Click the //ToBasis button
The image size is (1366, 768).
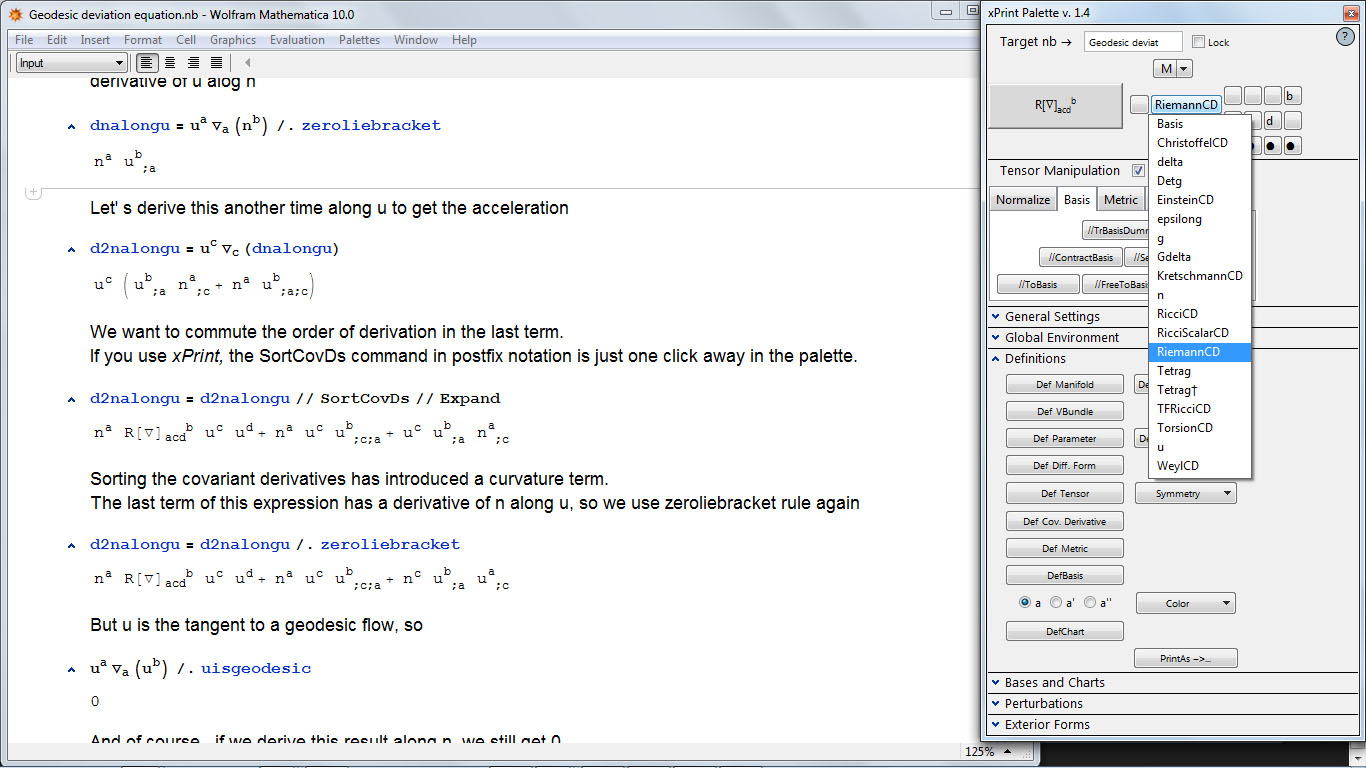pyautogui.click(x=1038, y=285)
